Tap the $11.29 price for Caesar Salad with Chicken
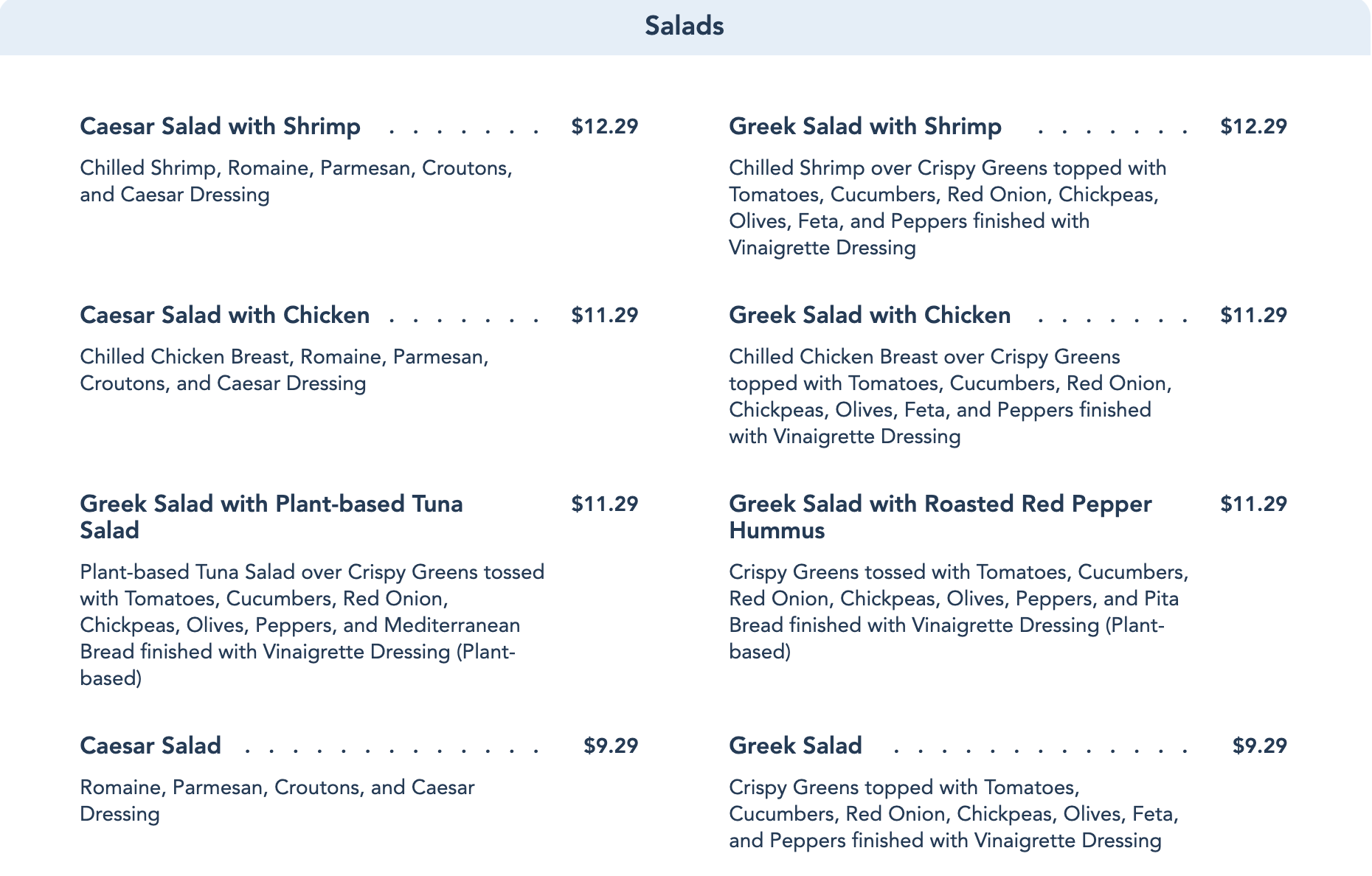 tap(604, 316)
